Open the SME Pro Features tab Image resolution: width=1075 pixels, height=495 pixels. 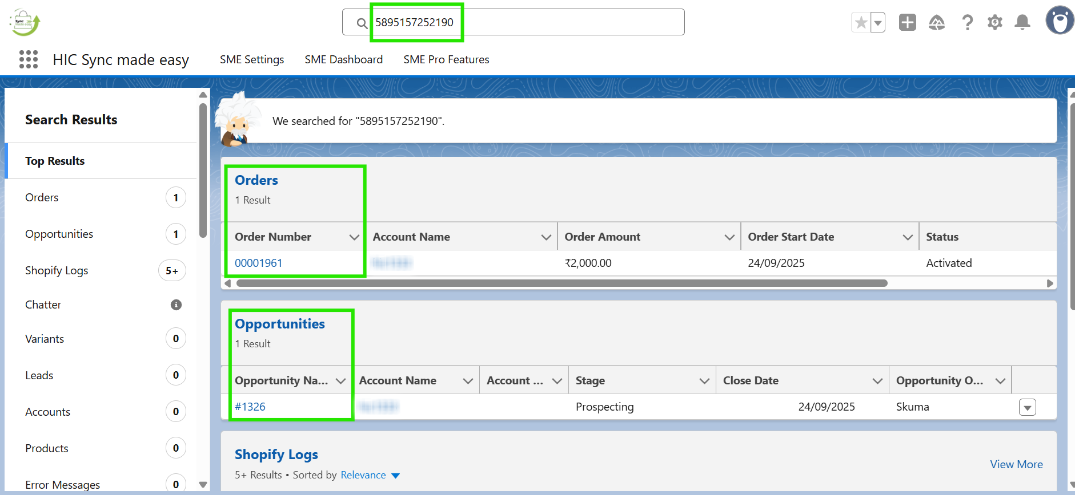tap(446, 60)
